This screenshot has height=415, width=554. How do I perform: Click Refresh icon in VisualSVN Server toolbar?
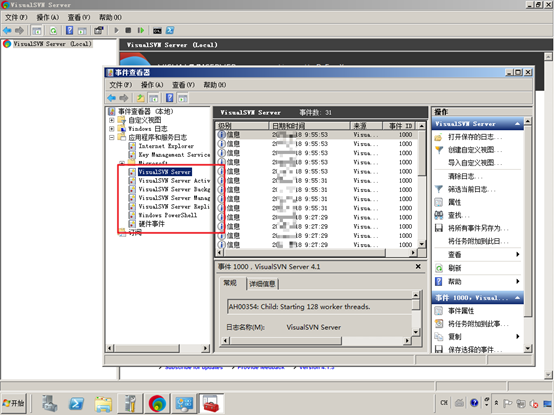click(x=53, y=31)
